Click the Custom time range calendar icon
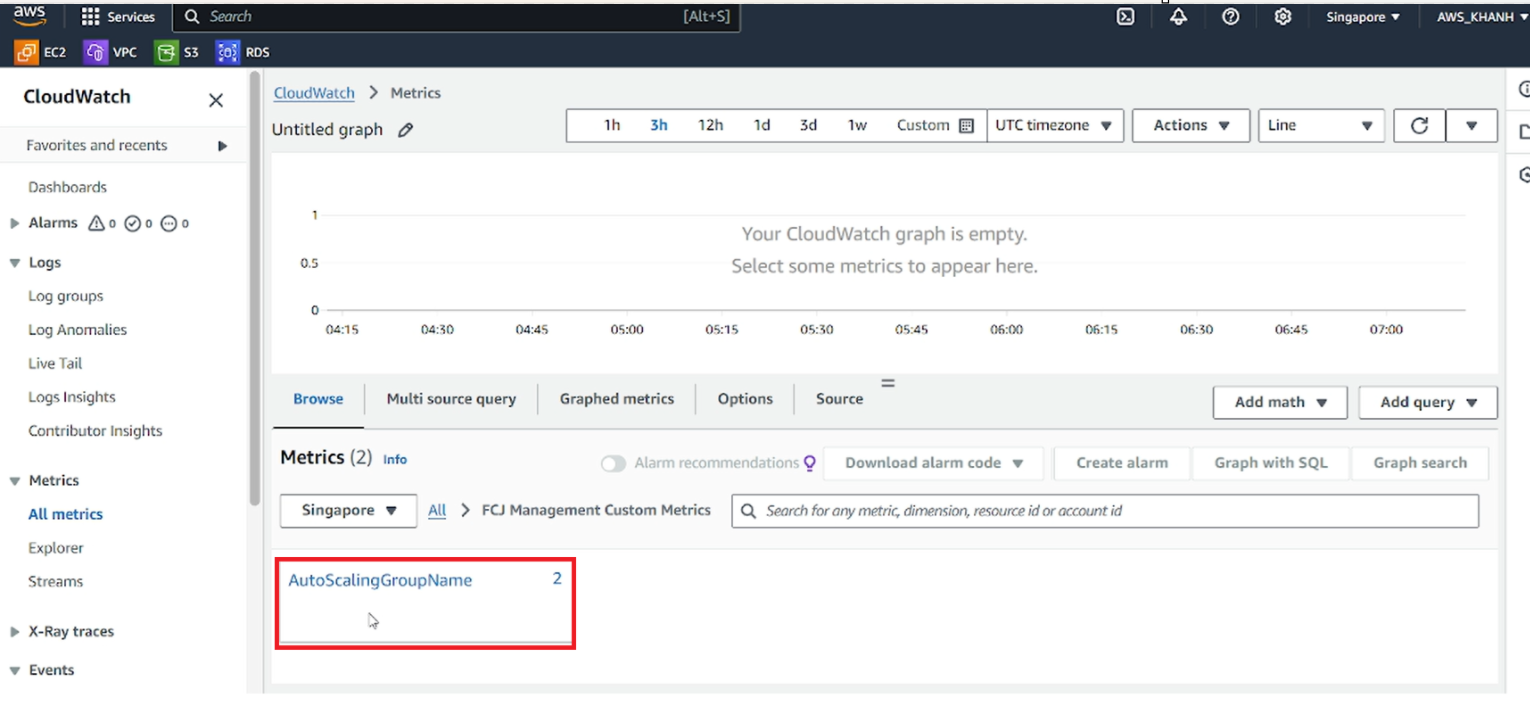 click(x=966, y=126)
